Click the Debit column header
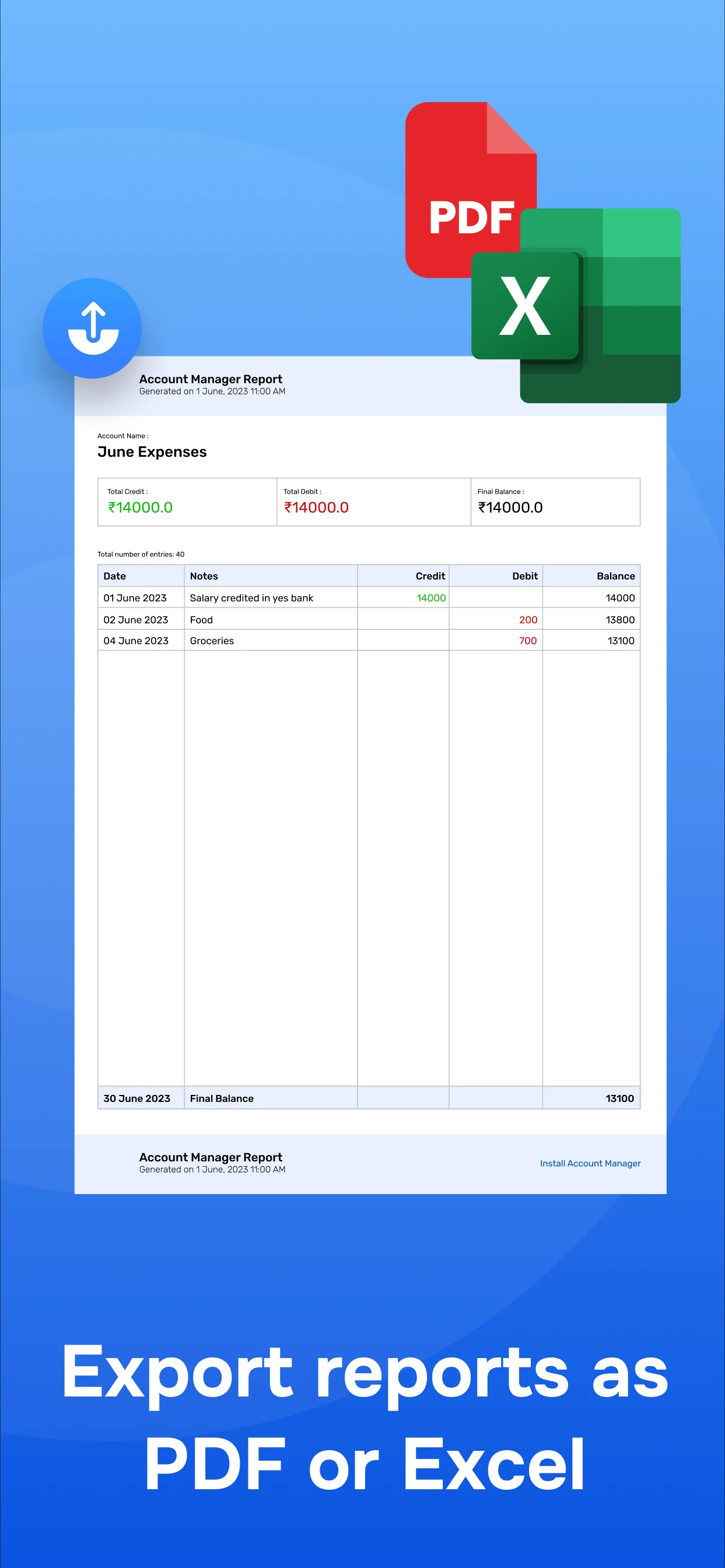This screenshot has height=1568, width=725. tap(525, 576)
